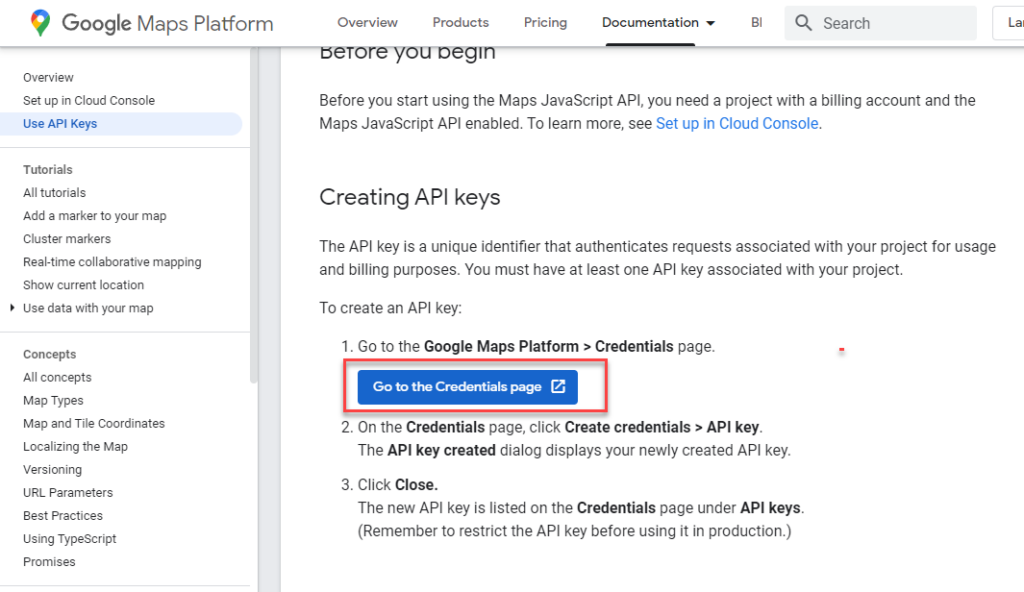Click the search magnifier icon
This screenshot has height=592, width=1024.
pos(803,22)
